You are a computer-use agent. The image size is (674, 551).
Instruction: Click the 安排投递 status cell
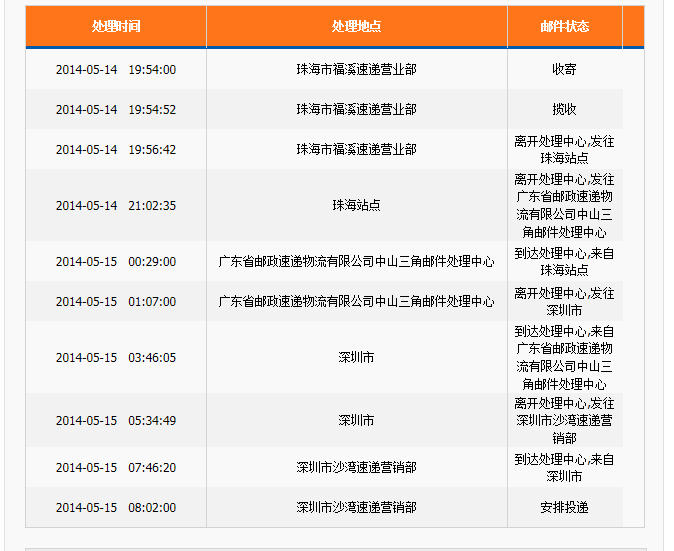564,508
